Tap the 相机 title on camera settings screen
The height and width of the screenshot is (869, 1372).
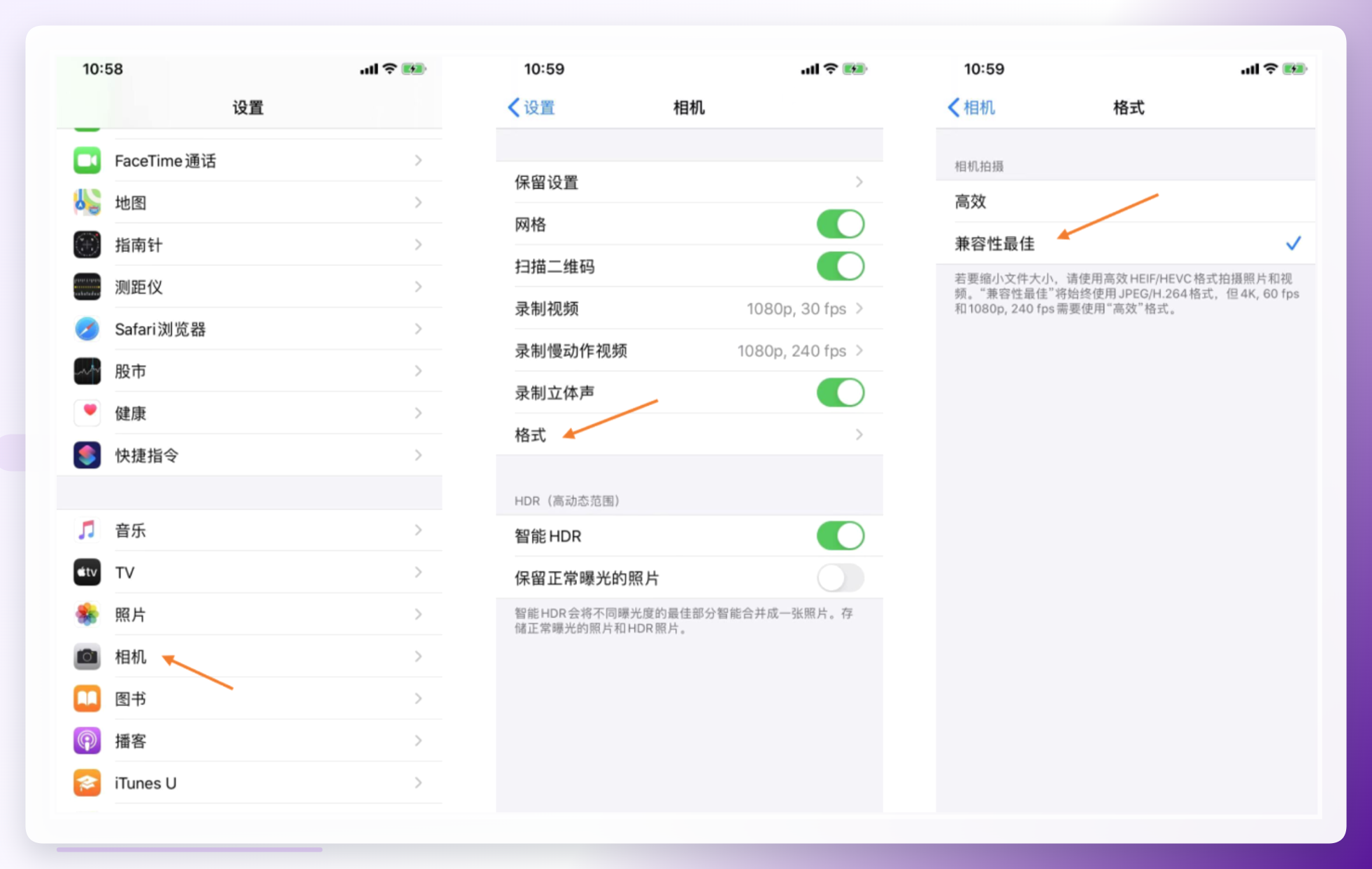[x=689, y=107]
